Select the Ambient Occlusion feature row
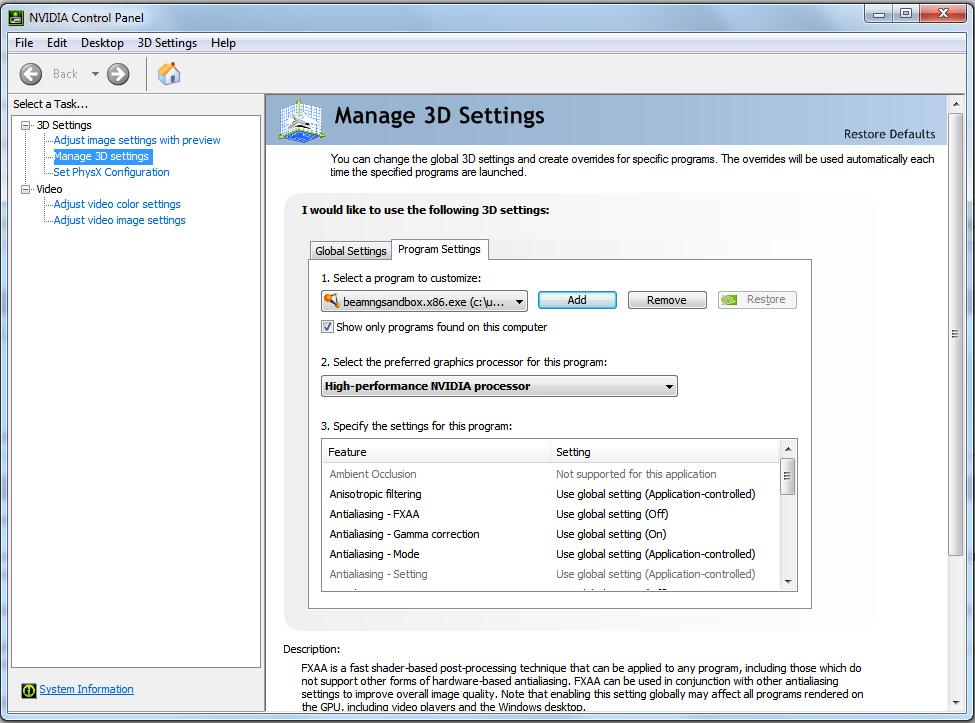Viewport: 975px width, 723px height. coord(550,474)
